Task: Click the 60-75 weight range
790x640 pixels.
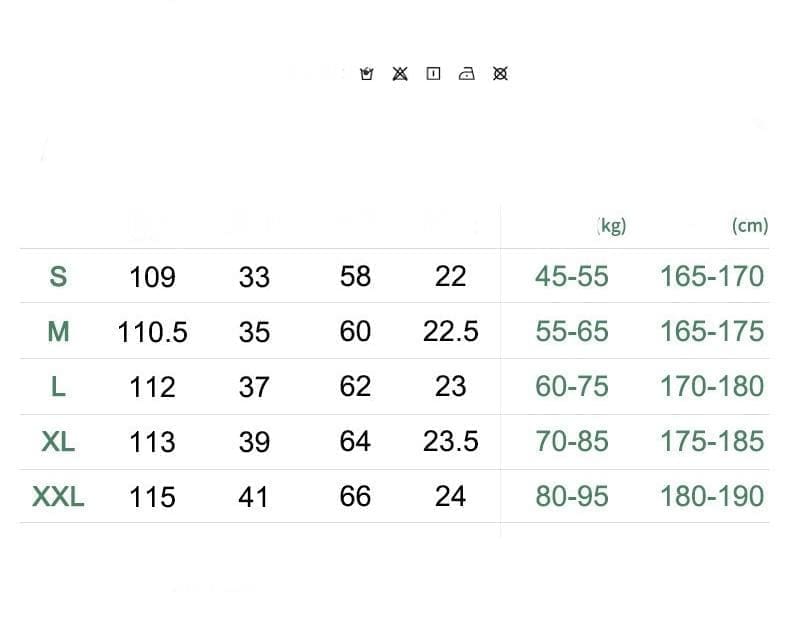Action: [x=572, y=387]
